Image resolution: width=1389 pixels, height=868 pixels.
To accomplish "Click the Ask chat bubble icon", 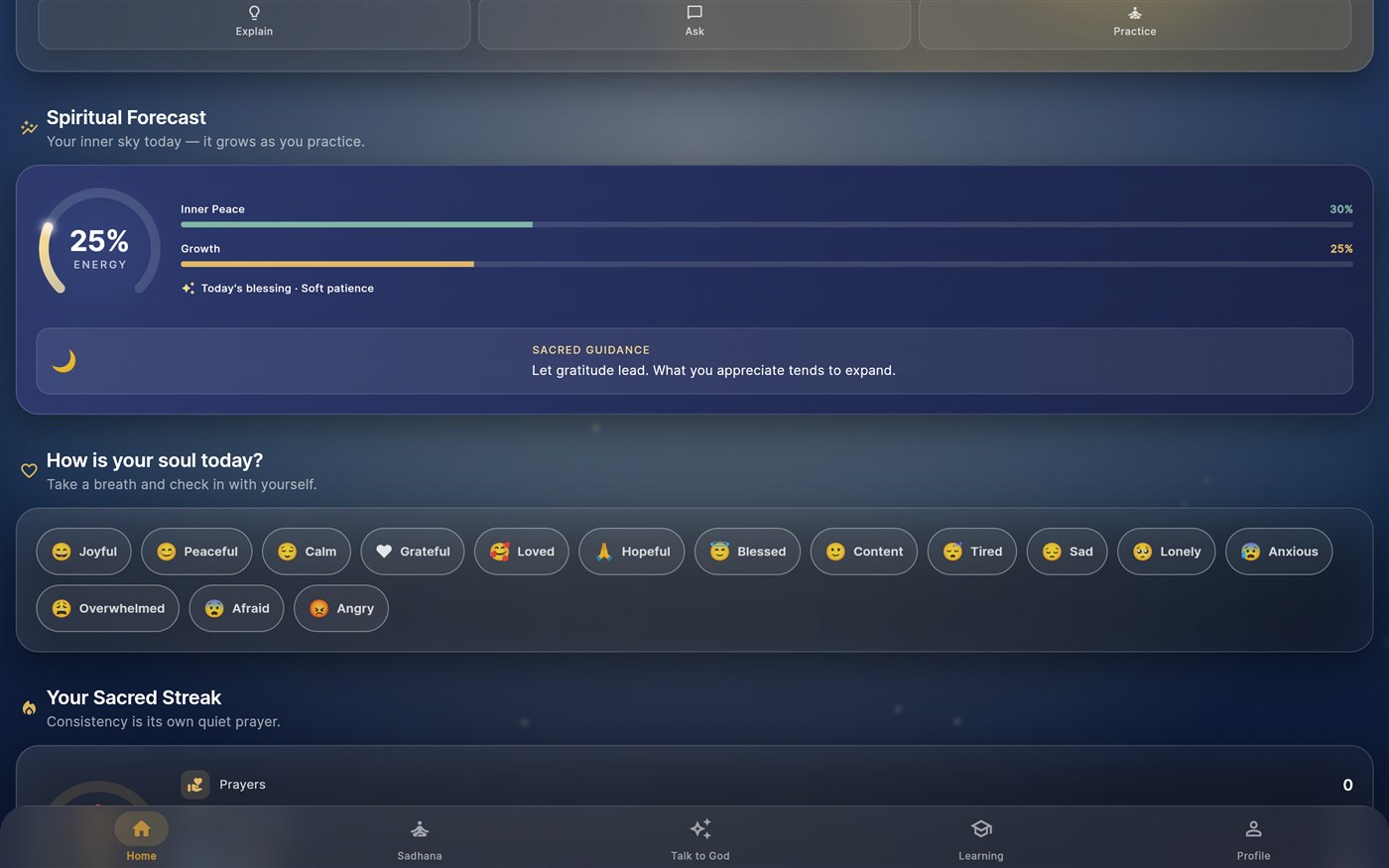I will [694, 13].
